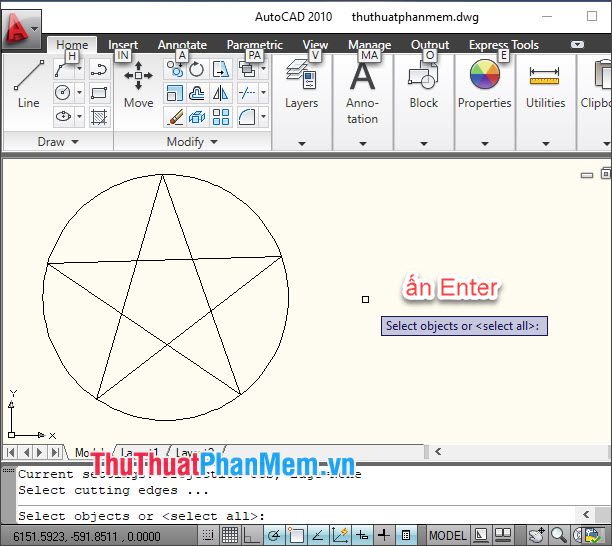Open Quick View Drawings in status bar
Viewport: 612px width, 546px height.
click(x=503, y=535)
